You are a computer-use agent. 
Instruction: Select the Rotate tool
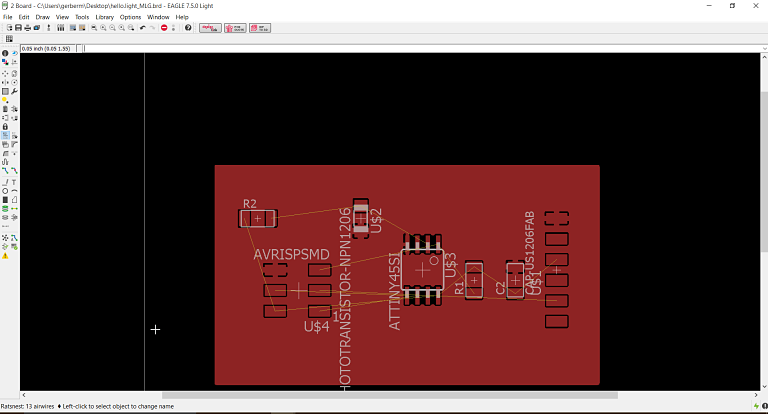tap(14, 82)
